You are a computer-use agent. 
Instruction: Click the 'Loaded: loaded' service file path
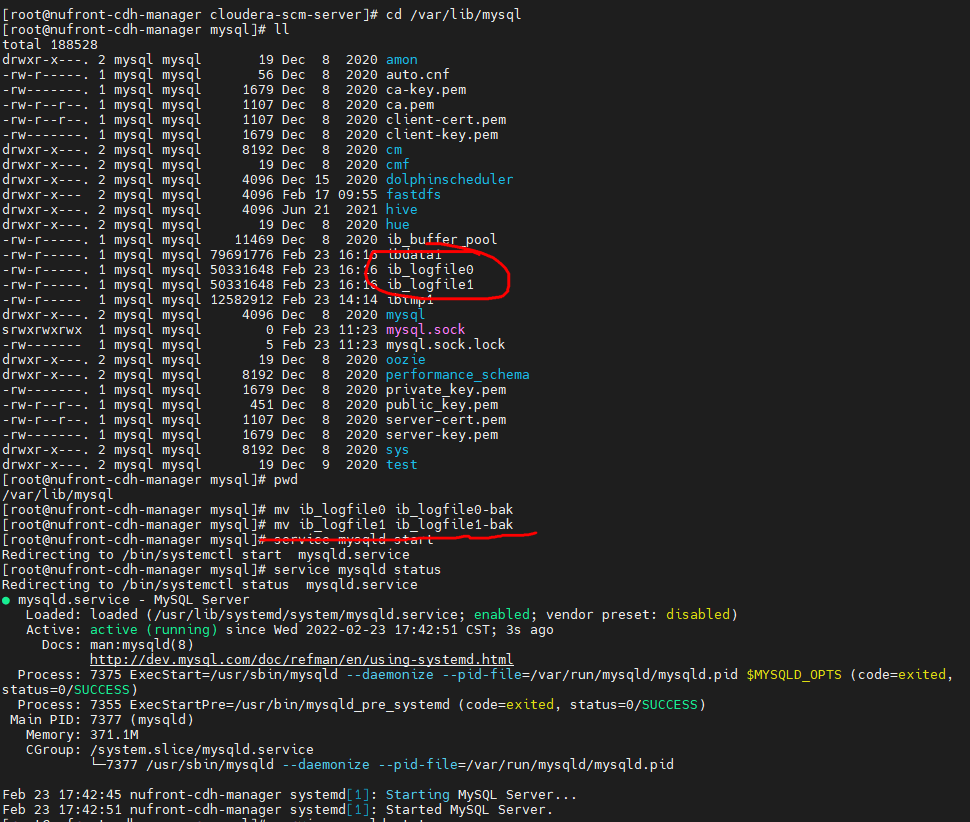[x=306, y=615]
